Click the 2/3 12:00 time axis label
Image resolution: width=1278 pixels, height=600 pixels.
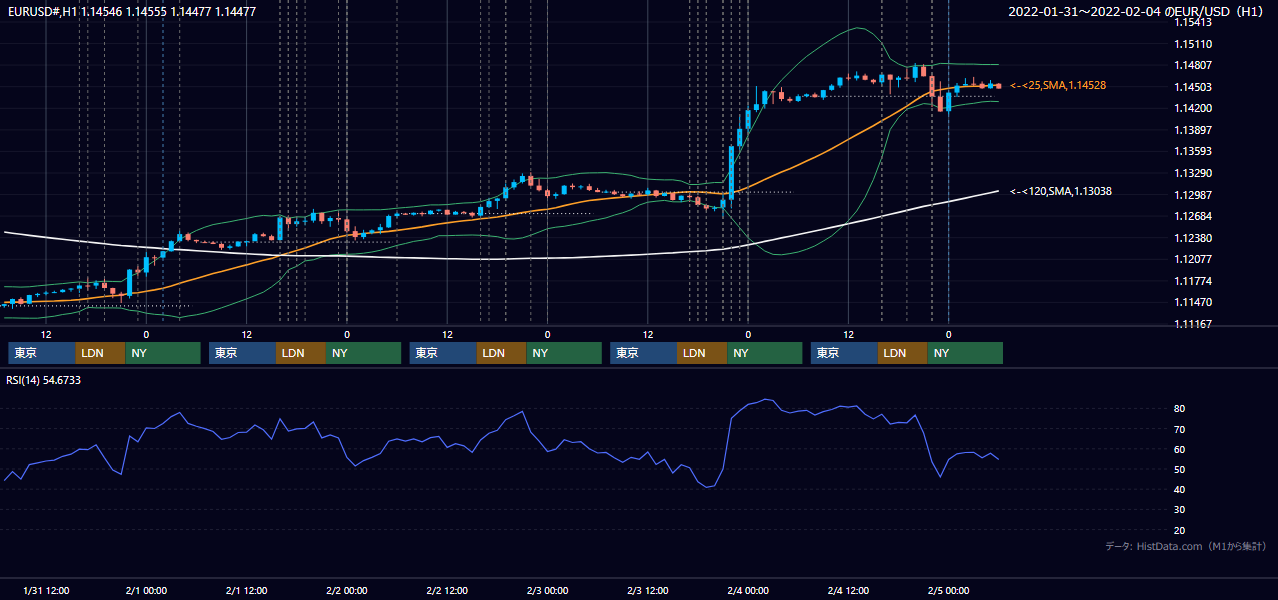coord(648,590)
